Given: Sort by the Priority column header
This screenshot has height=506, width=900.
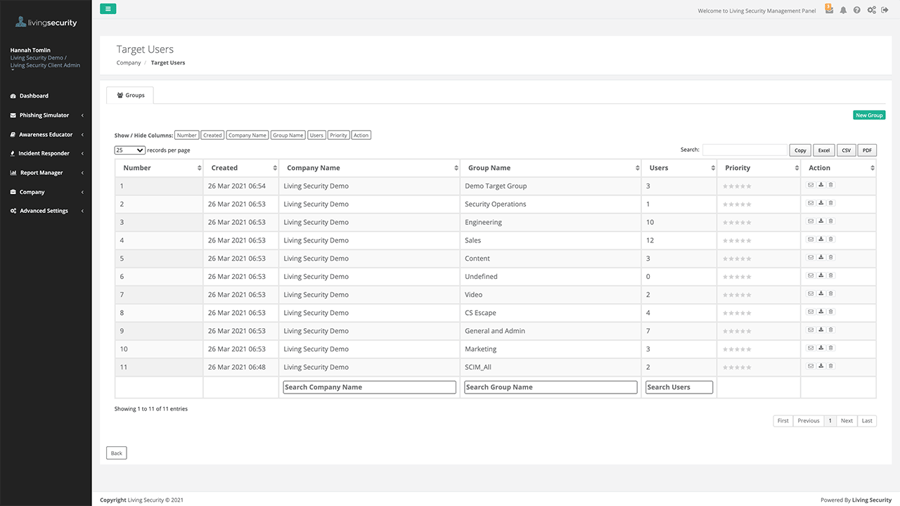Looking at the screenshot, I should (x=759, y=168).
